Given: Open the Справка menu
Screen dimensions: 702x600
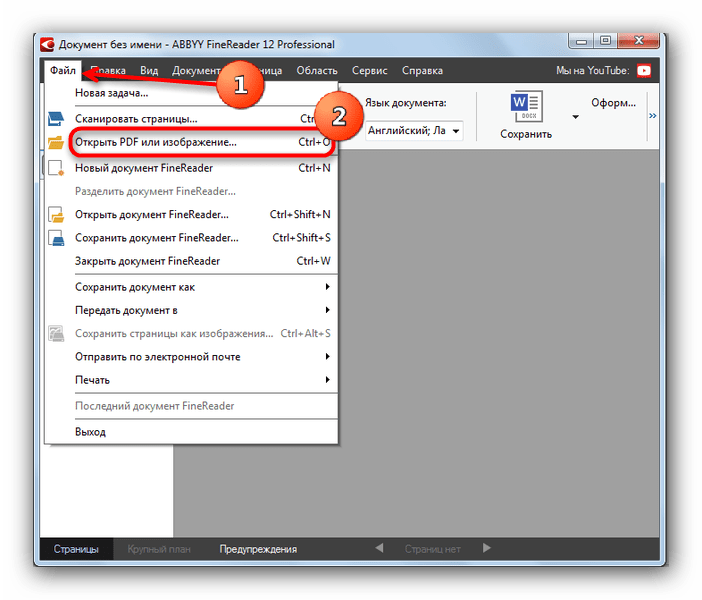Looking at the screenshot, I should point(422,71).
